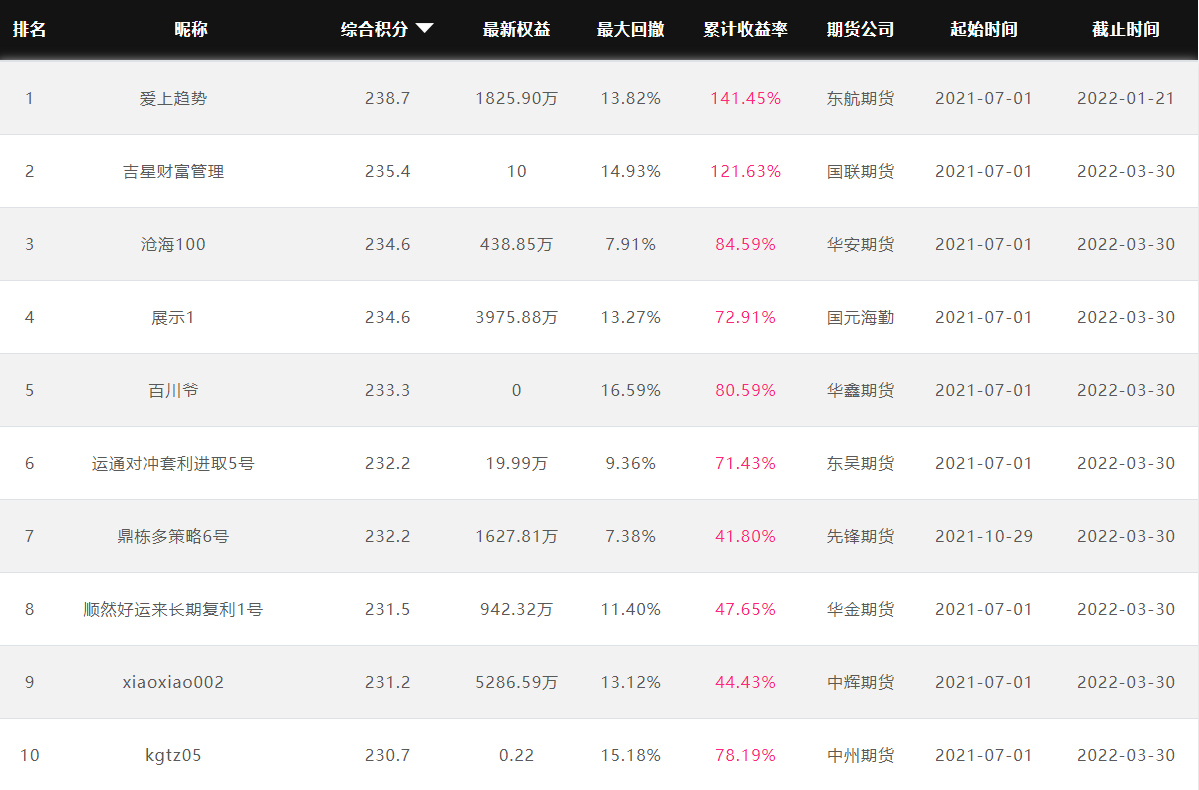Click score 231.2
Screen dimensions: 1199x790
tap(387, 682)
